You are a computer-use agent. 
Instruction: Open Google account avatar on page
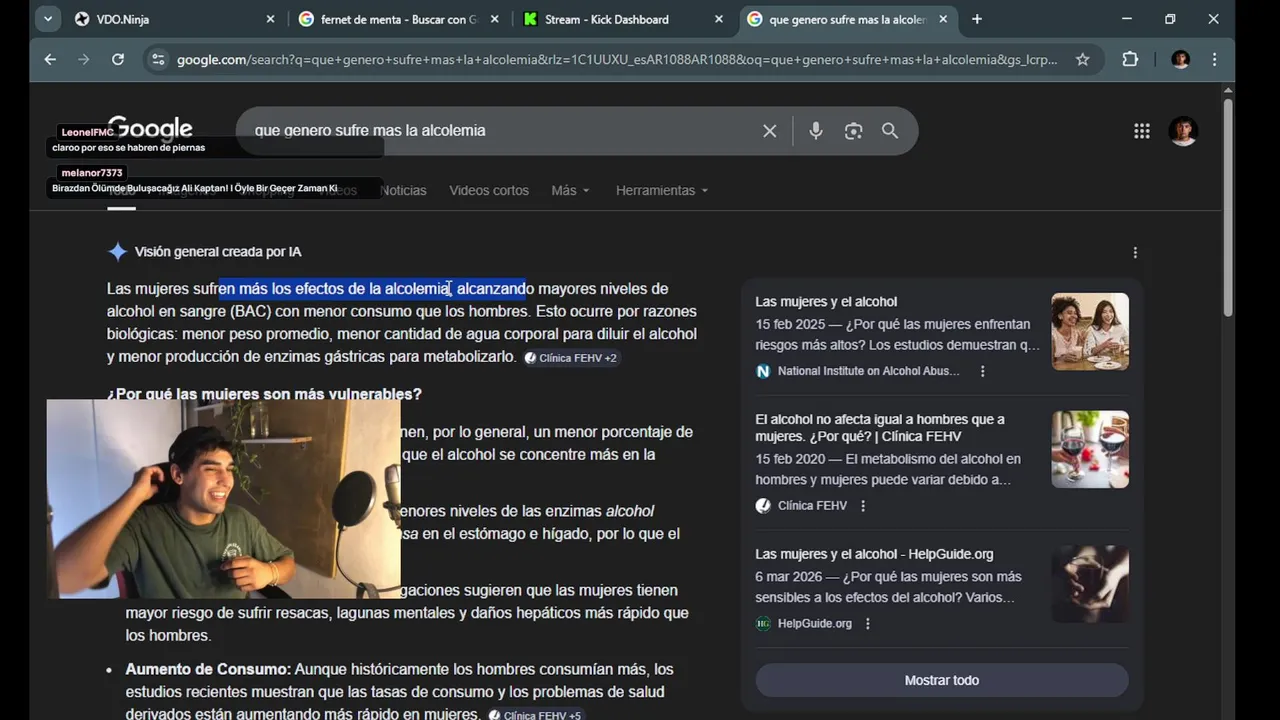click(1183, 131)
